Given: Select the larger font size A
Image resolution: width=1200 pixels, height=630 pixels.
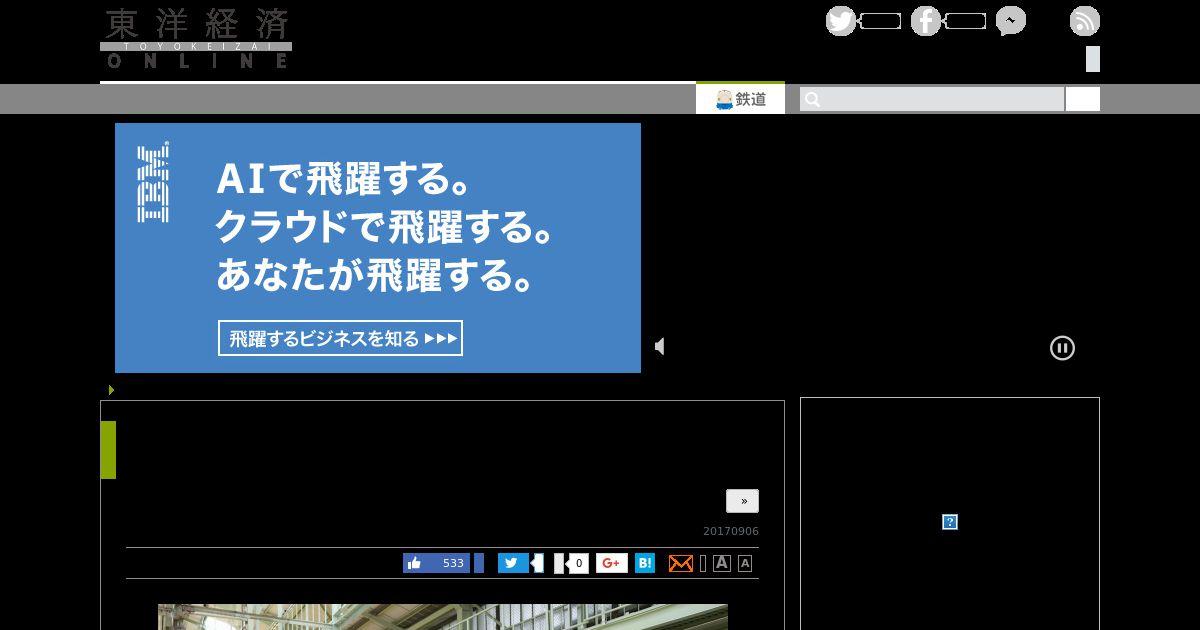Looking at the screenshot, I should click(x=722, y=563).
